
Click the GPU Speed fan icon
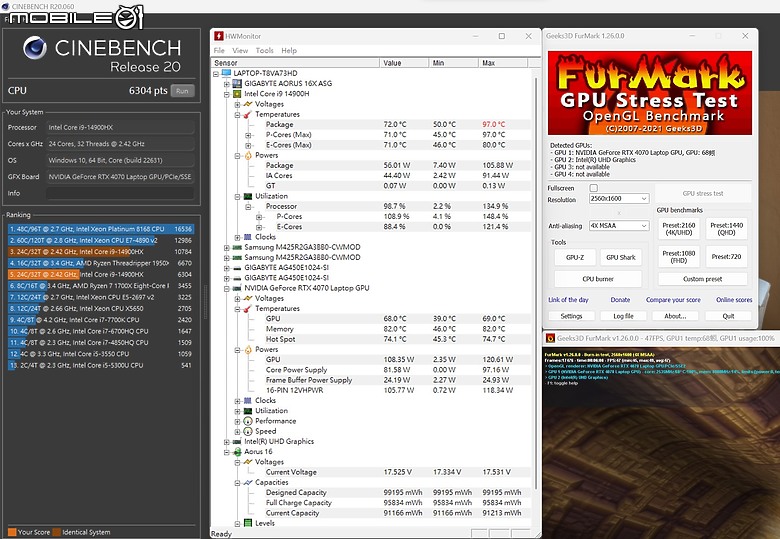[x=248, y=431]
